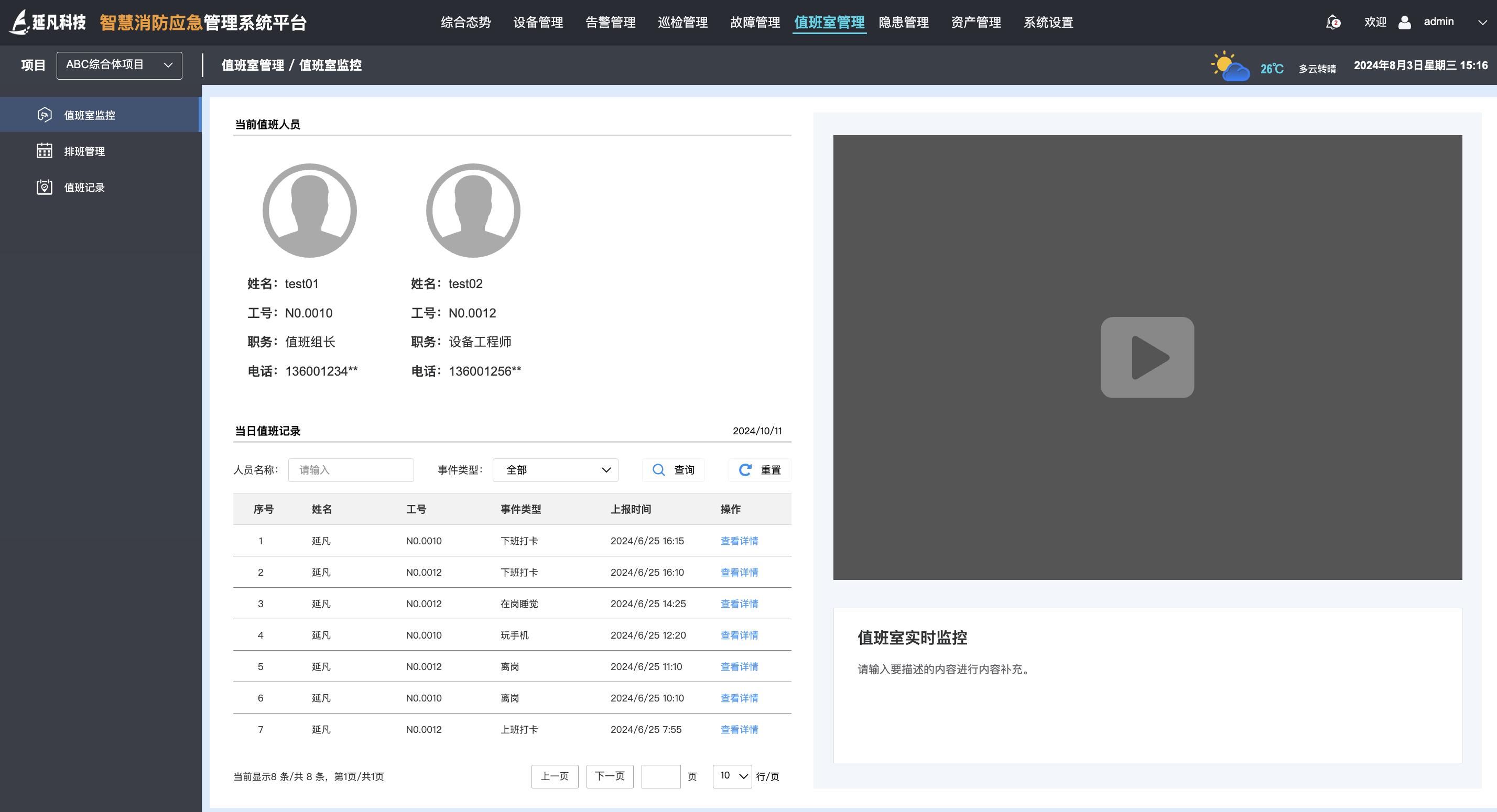Open the notification bell icon

1332,22
